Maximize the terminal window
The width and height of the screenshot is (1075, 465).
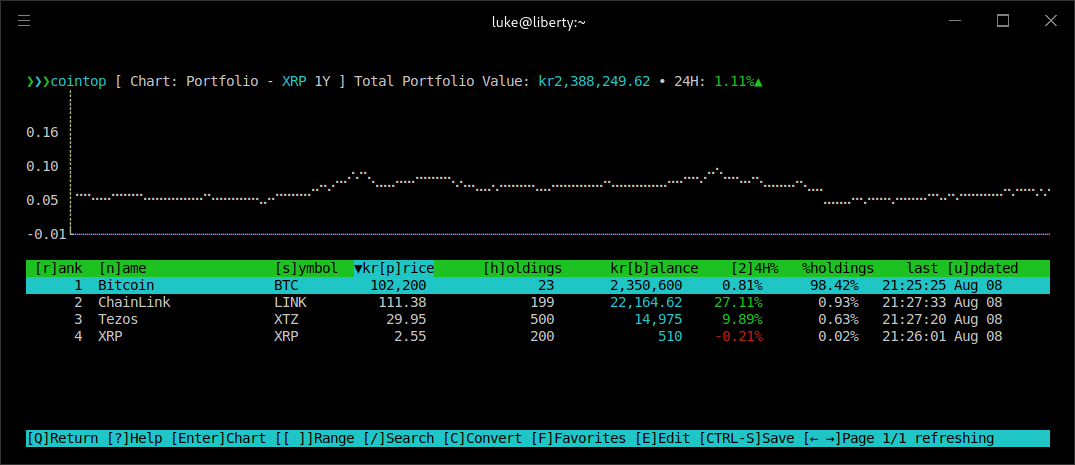1003,21
